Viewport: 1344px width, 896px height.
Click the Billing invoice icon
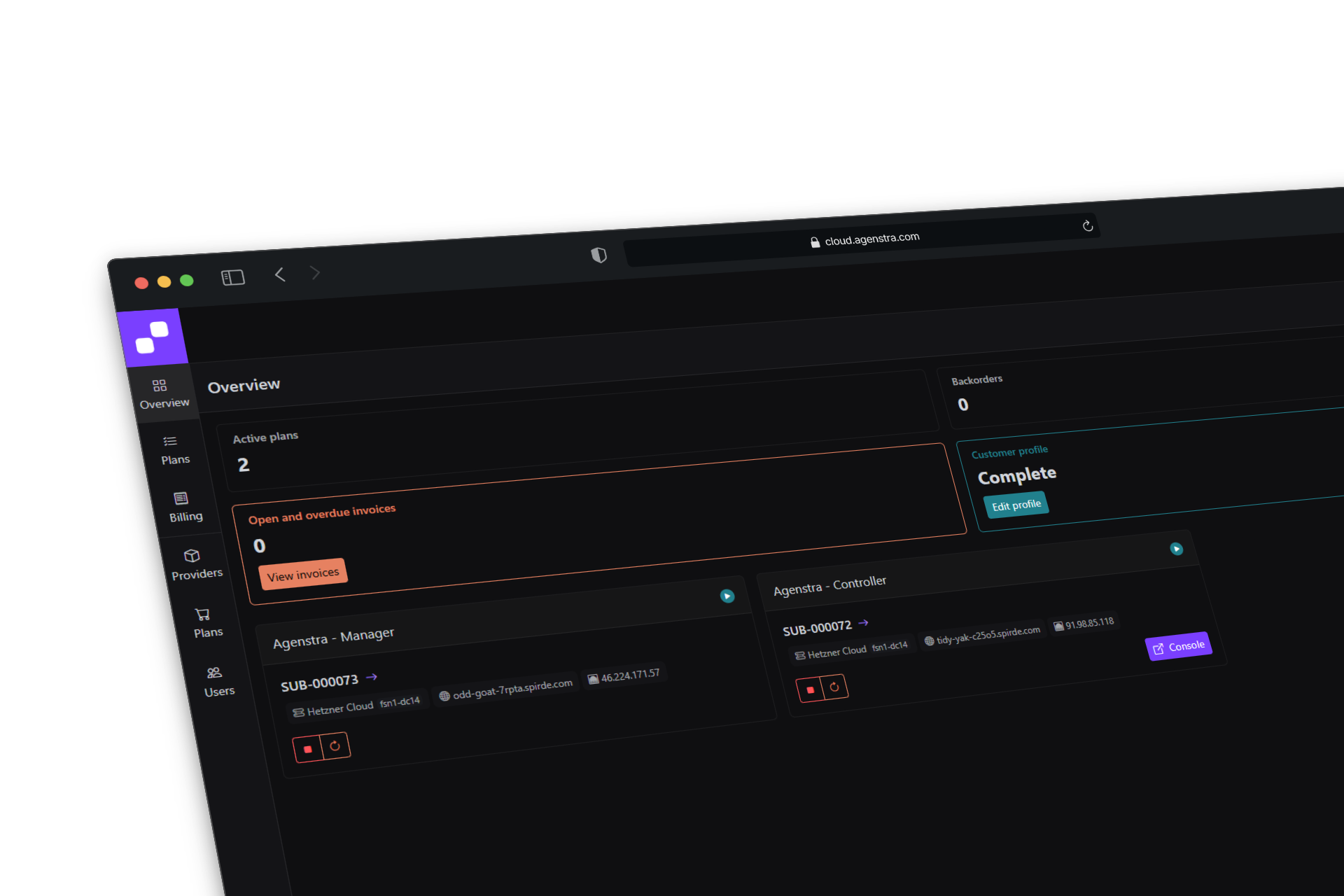tap(181, 498)
